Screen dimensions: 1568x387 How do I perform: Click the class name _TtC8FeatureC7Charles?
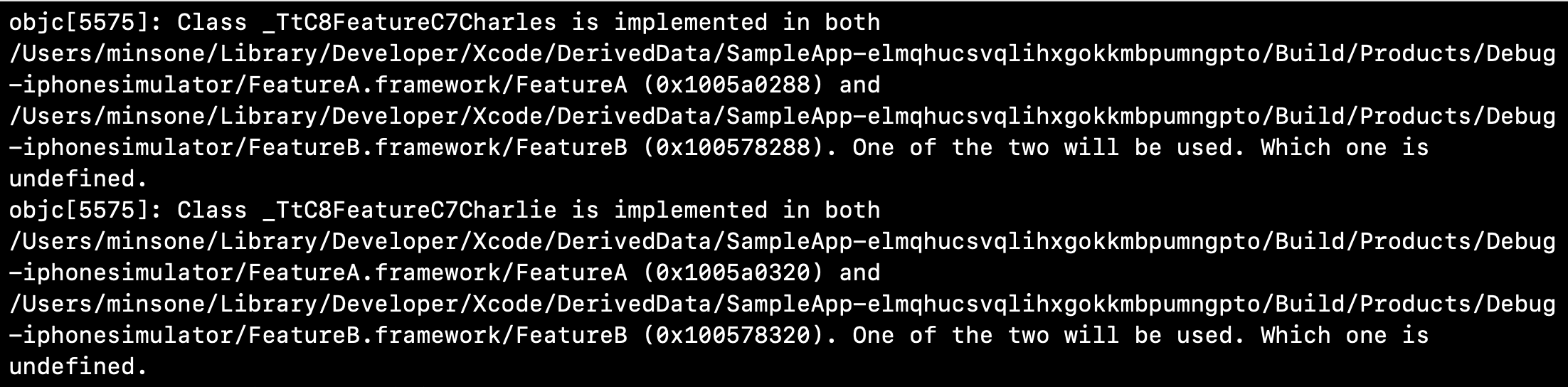pos(409,23)
